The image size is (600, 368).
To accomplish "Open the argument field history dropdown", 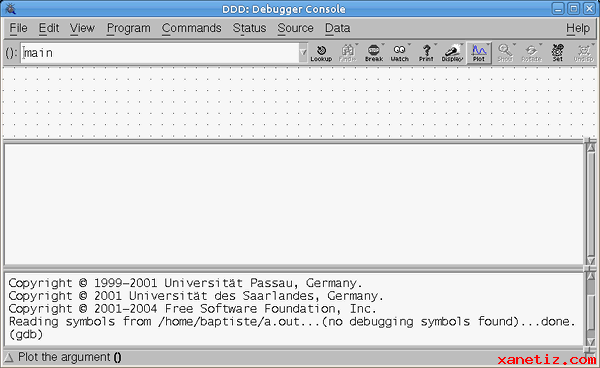I will click(x=303, y=53).
